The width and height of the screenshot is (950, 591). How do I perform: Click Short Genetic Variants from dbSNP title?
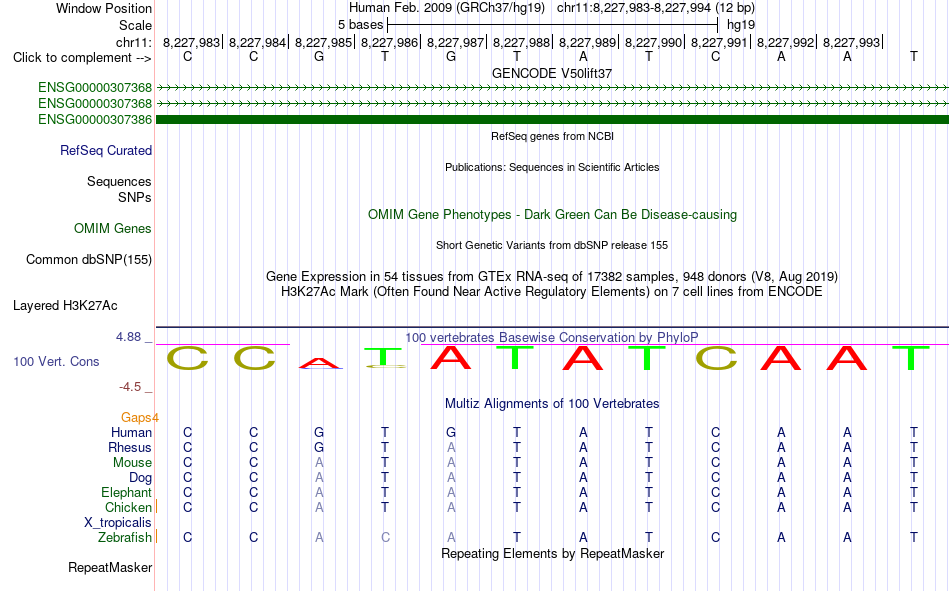[552, 245]
